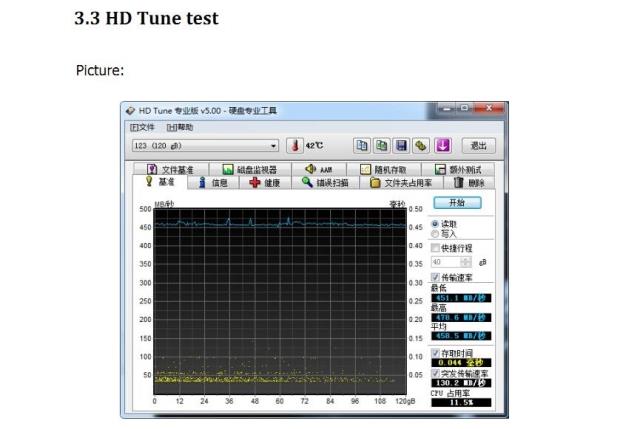Click the short stroke size spinner arrows

(x=466, y=262)
